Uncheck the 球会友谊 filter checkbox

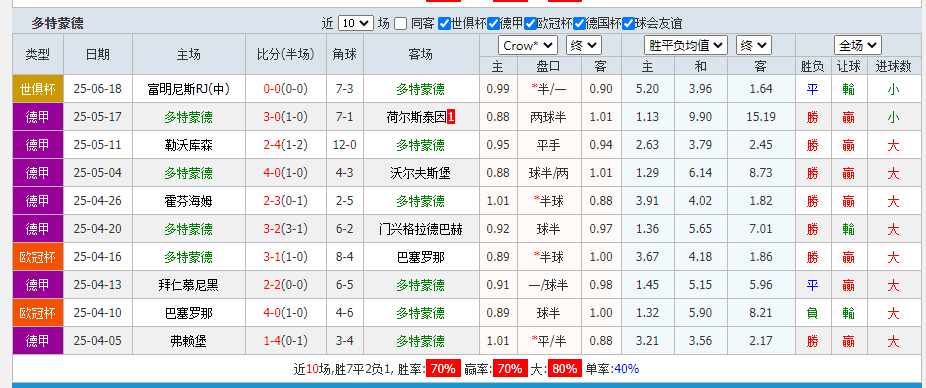tap(628, 24)
